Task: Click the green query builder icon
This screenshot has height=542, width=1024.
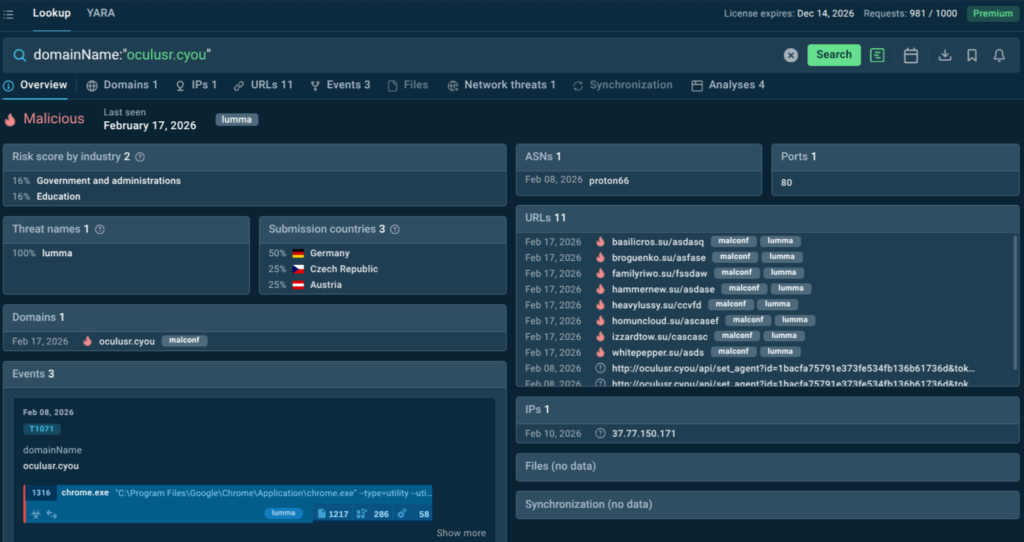Action: tap(877, 55)
